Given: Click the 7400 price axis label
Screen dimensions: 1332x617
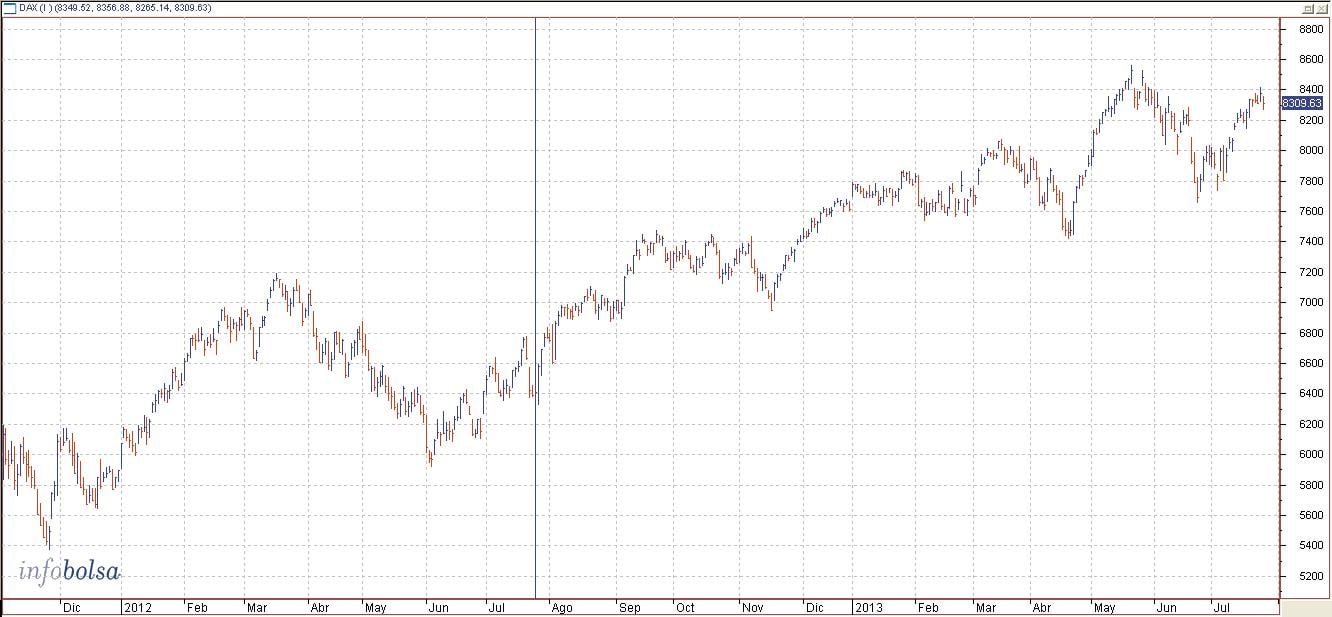Looking at the screenshot, I should (1310, 242).
